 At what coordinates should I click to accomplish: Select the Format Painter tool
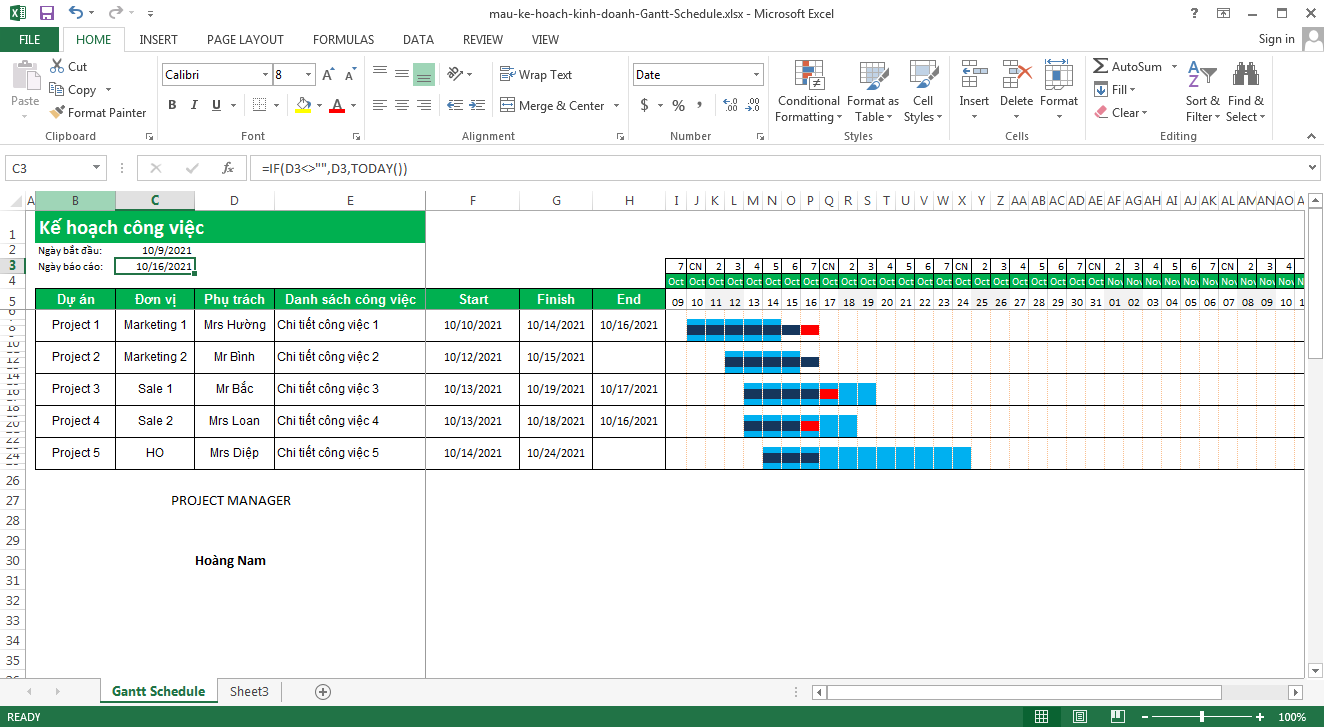[98, 113]
